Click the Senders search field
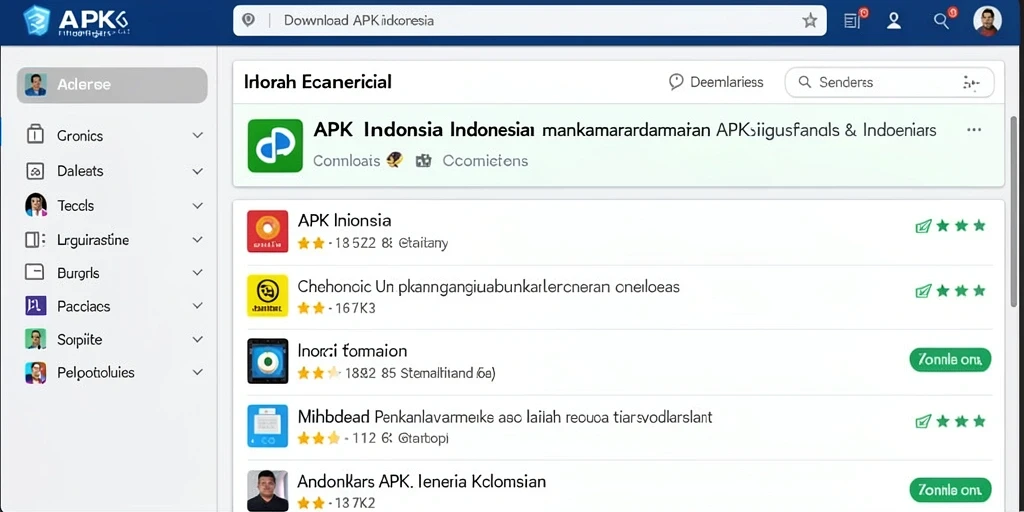The width and height of the screenshot is (1024, 512). pyautogui.click(x=889, y=82)
